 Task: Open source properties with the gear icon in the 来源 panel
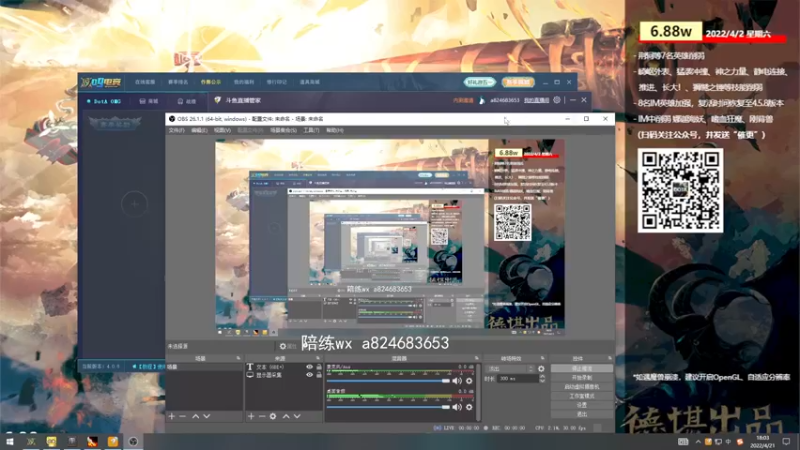click(x=273, y=416)
